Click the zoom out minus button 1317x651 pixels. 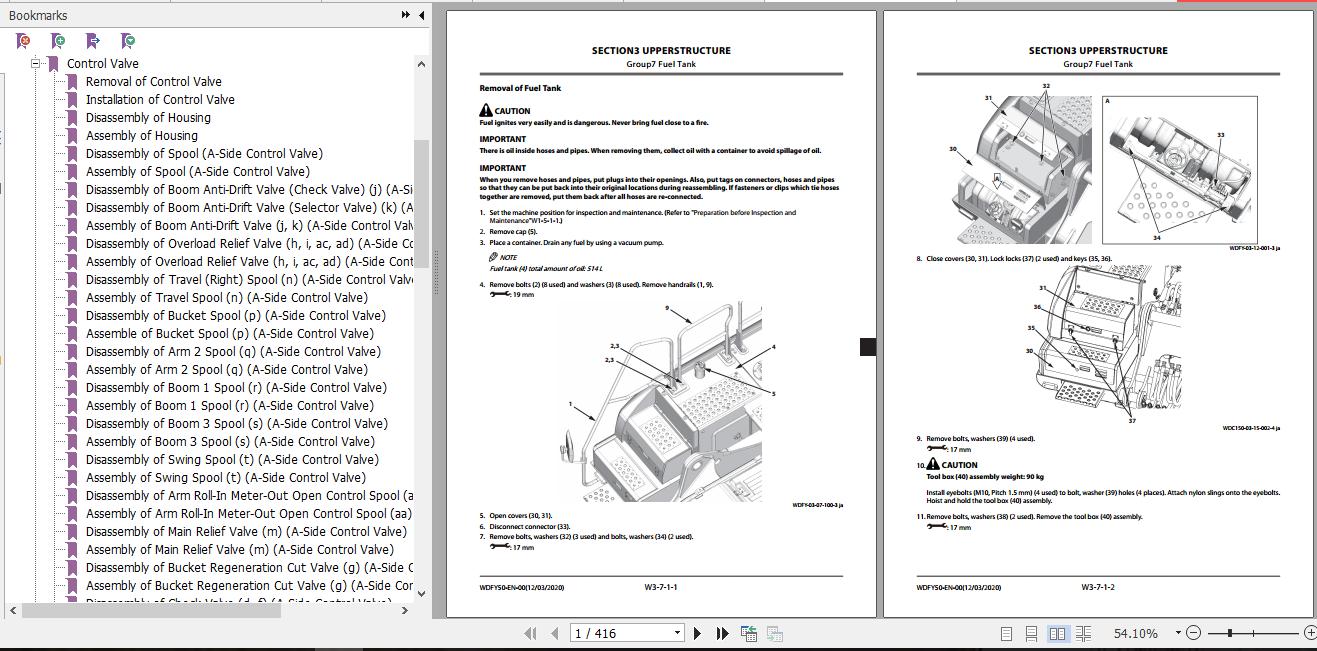1195,633
